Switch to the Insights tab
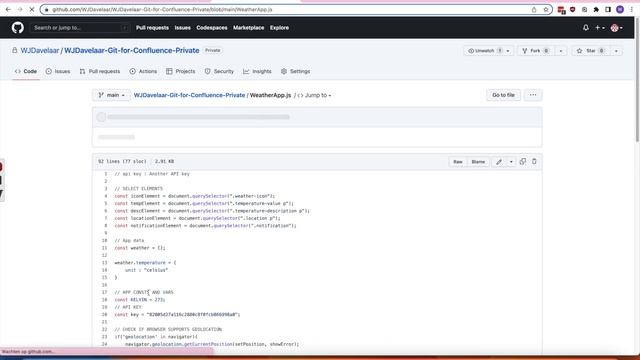640x360 pixels. tap(257, 71)
